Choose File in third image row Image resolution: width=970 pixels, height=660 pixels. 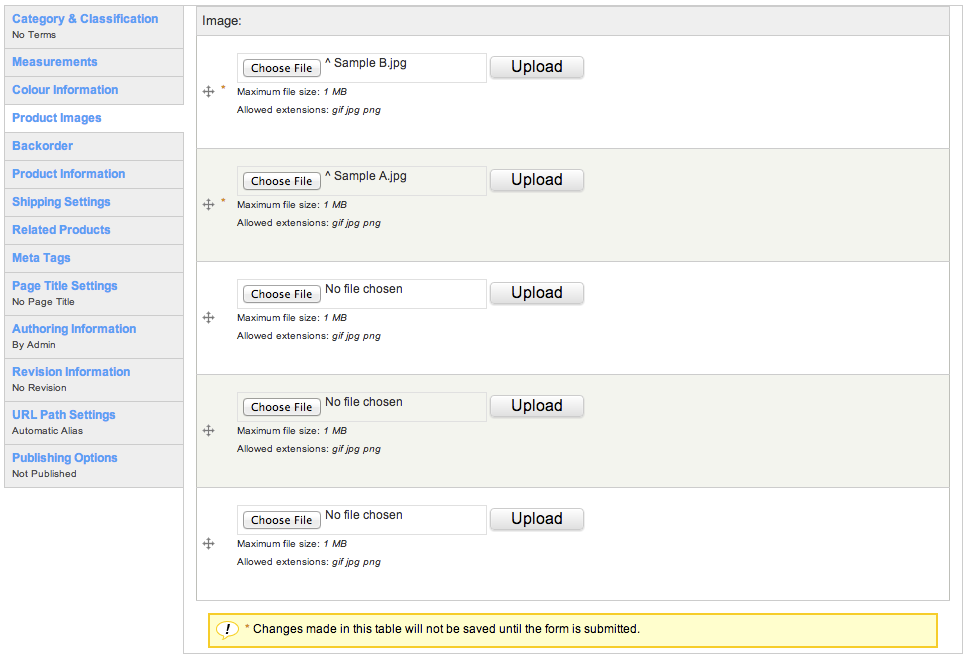281,294
